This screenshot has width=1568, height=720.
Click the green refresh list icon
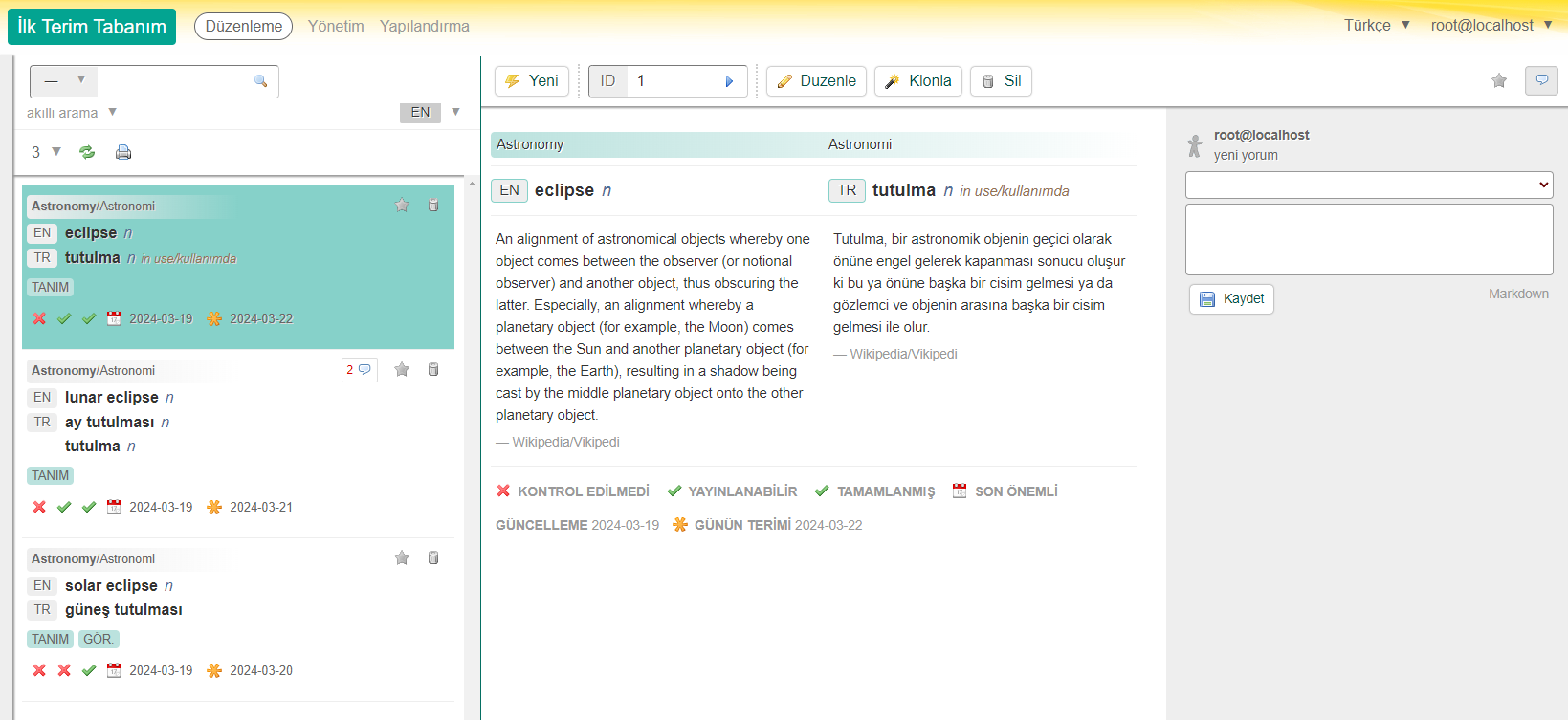[x=87, y=152]
